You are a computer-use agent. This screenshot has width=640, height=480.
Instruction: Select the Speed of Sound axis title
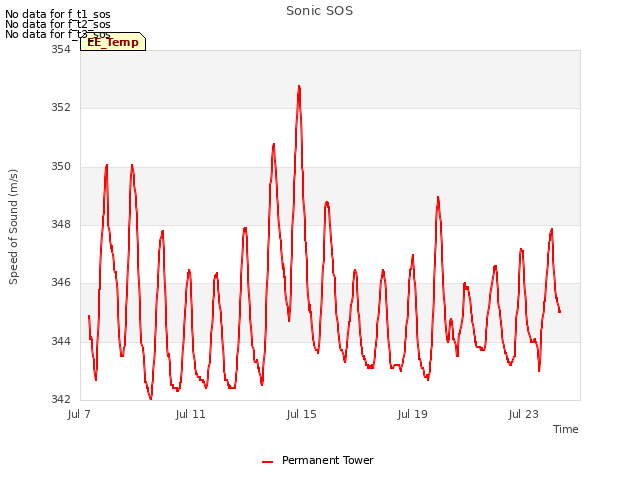[x=13, y=227]
